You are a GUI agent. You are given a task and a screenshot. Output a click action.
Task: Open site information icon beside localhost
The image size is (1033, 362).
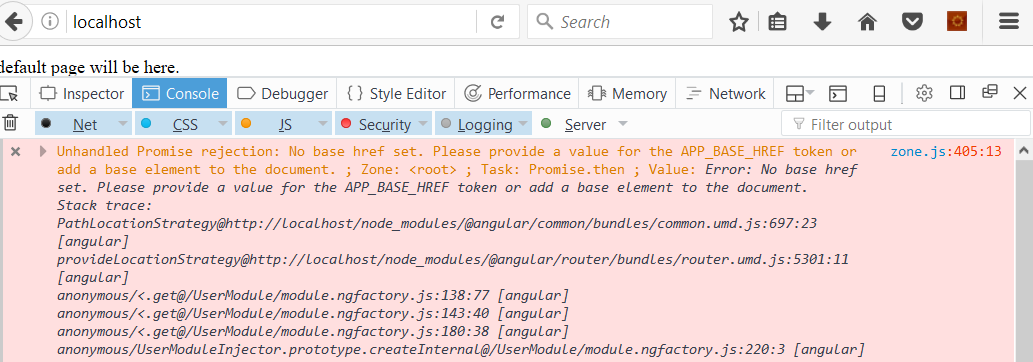[50, 22]
